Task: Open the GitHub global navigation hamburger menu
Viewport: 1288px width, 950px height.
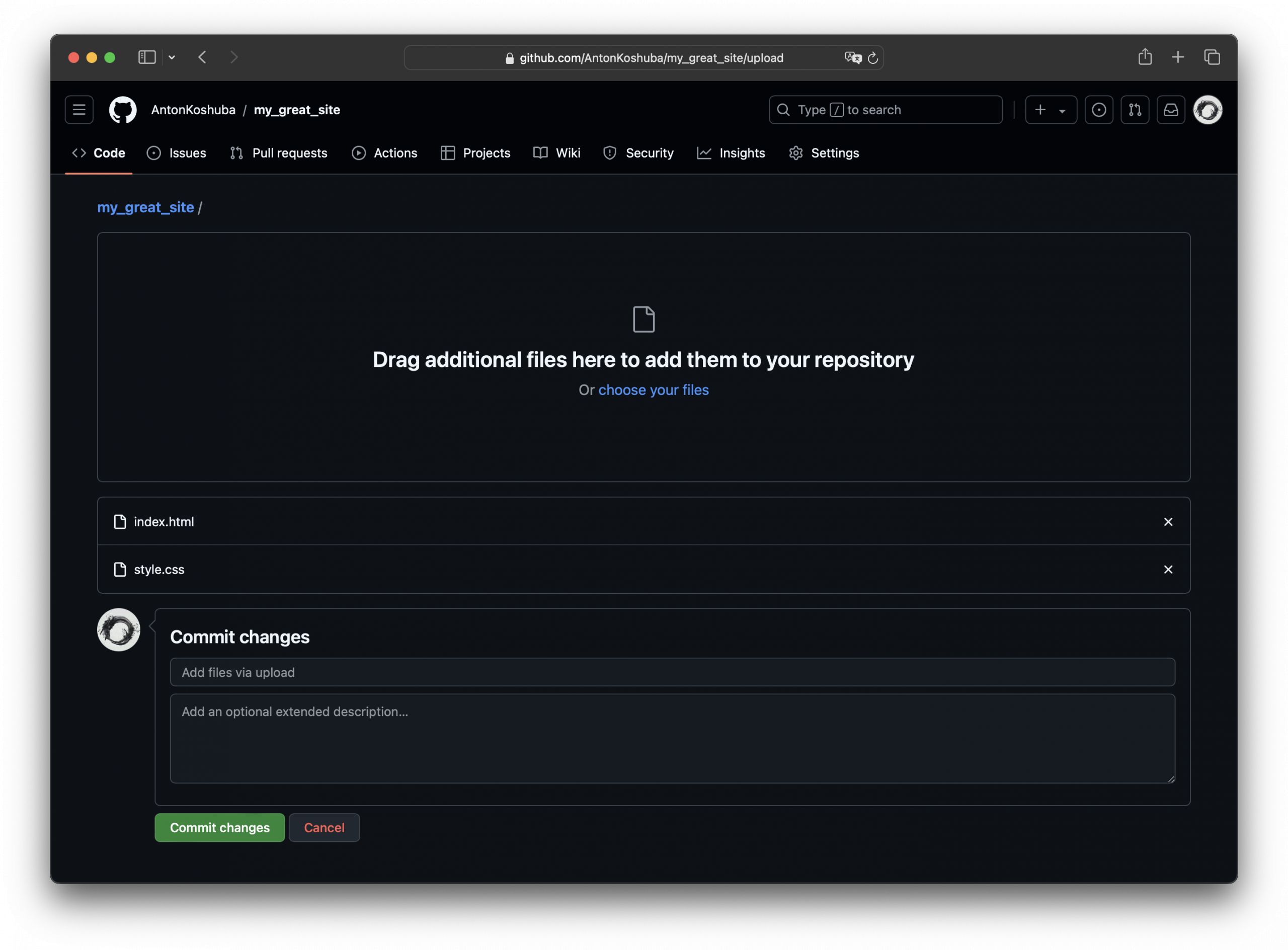Action: [x=79, y=110]
